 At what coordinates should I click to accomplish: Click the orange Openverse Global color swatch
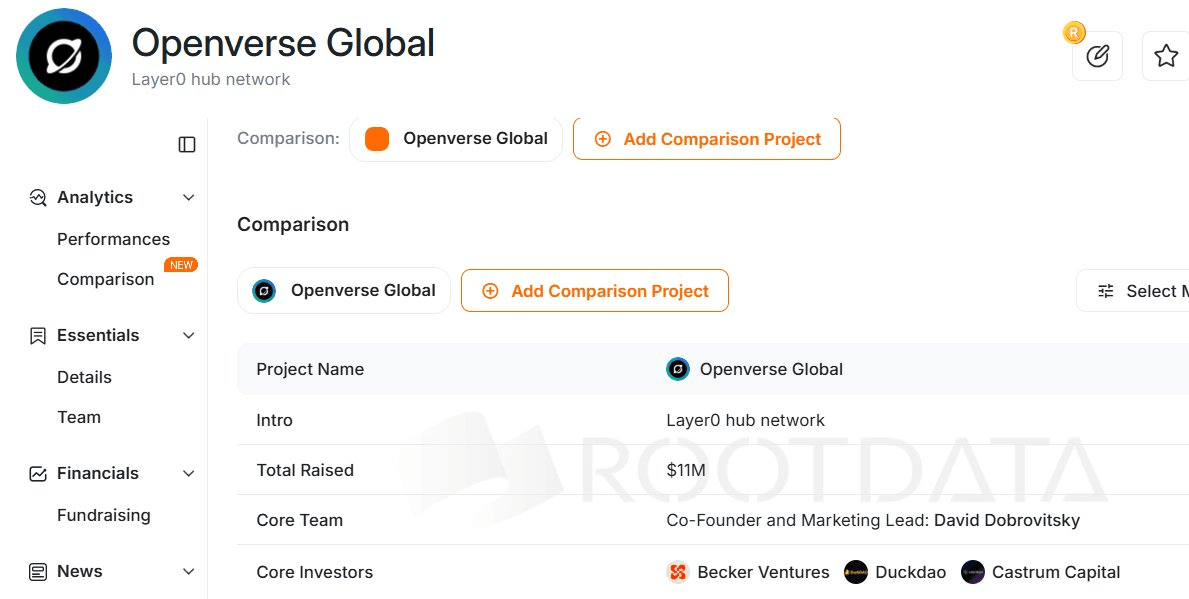coord(377,139)
